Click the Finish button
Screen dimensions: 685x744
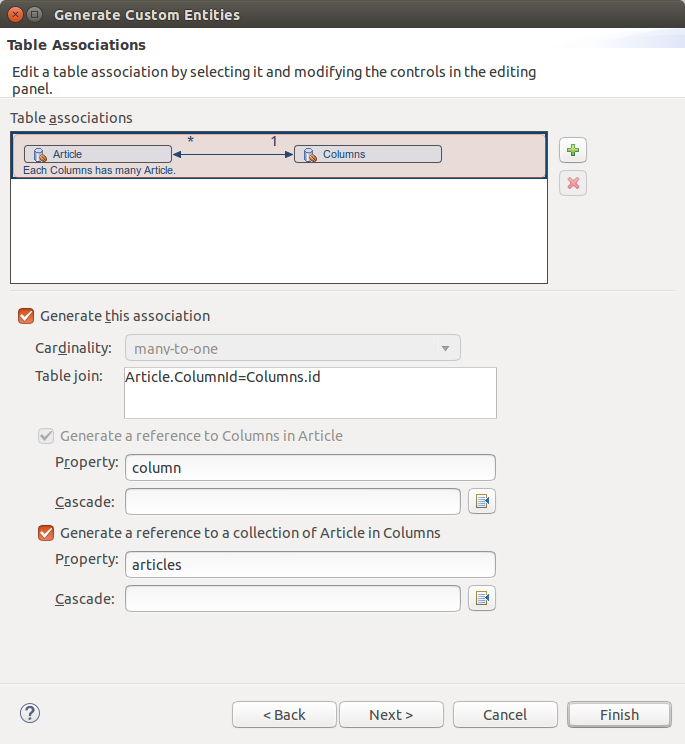click(619, 715)
